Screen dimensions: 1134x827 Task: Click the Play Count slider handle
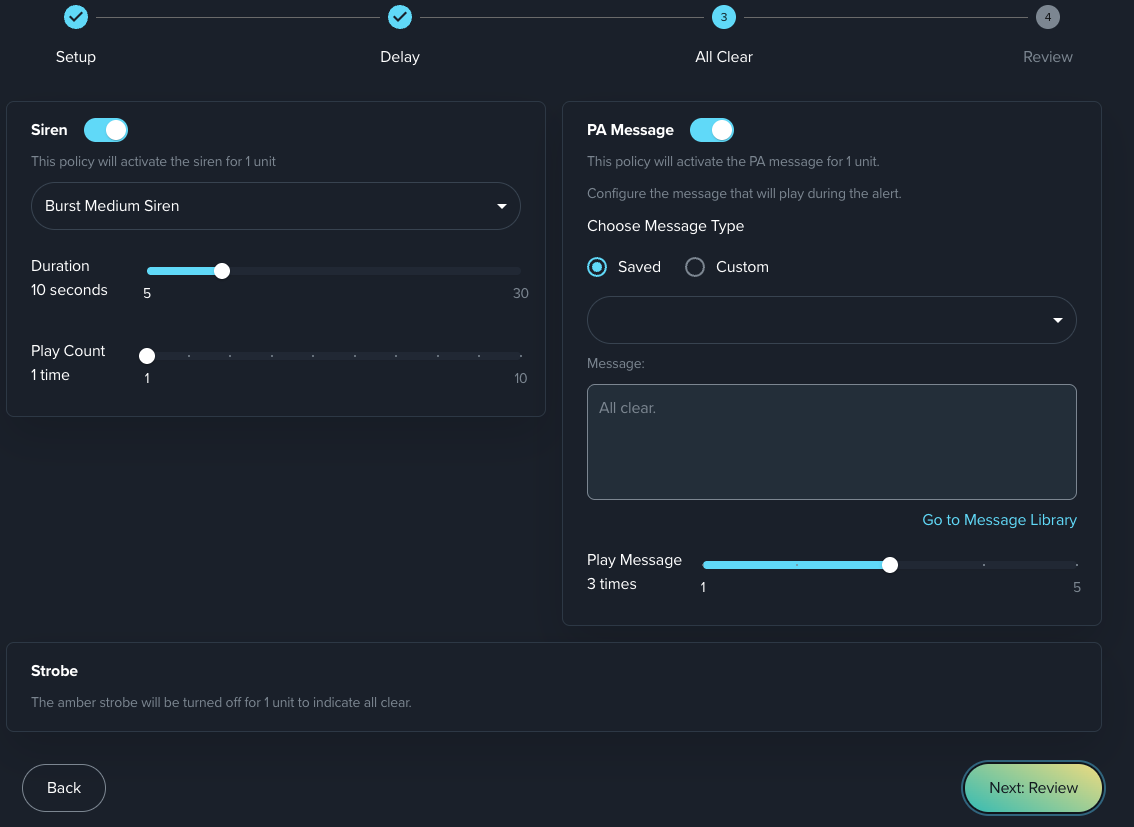147,356
